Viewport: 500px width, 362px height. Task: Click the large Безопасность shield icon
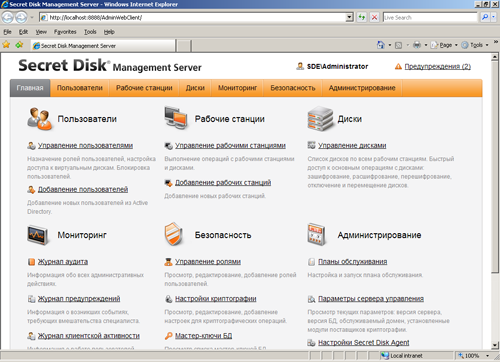(x=174, y=234)
